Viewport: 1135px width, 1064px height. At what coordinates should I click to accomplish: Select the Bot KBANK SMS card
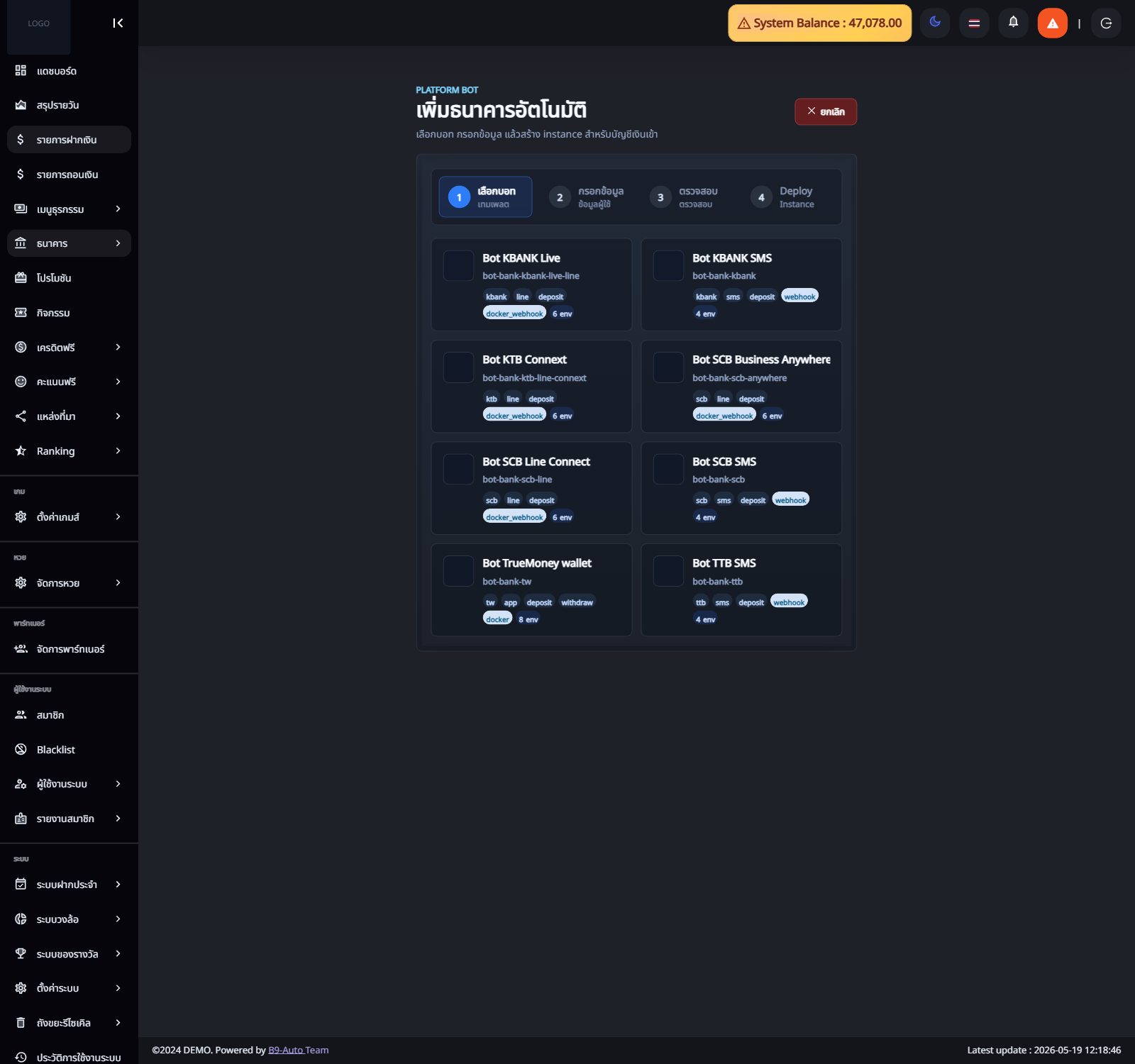coord(741,284)
